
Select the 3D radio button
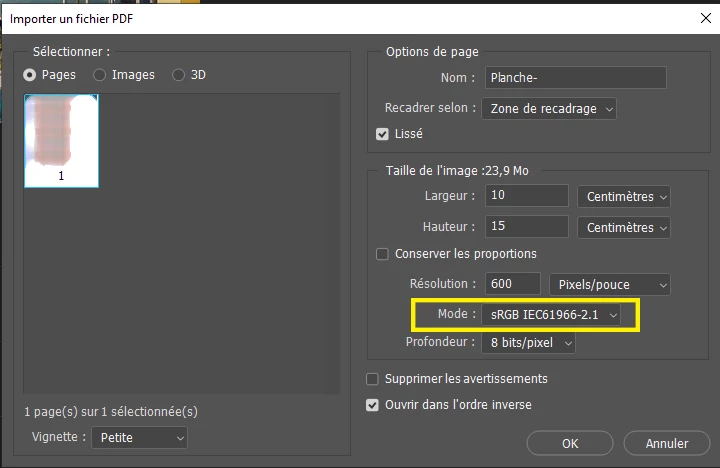pos(178,75)
